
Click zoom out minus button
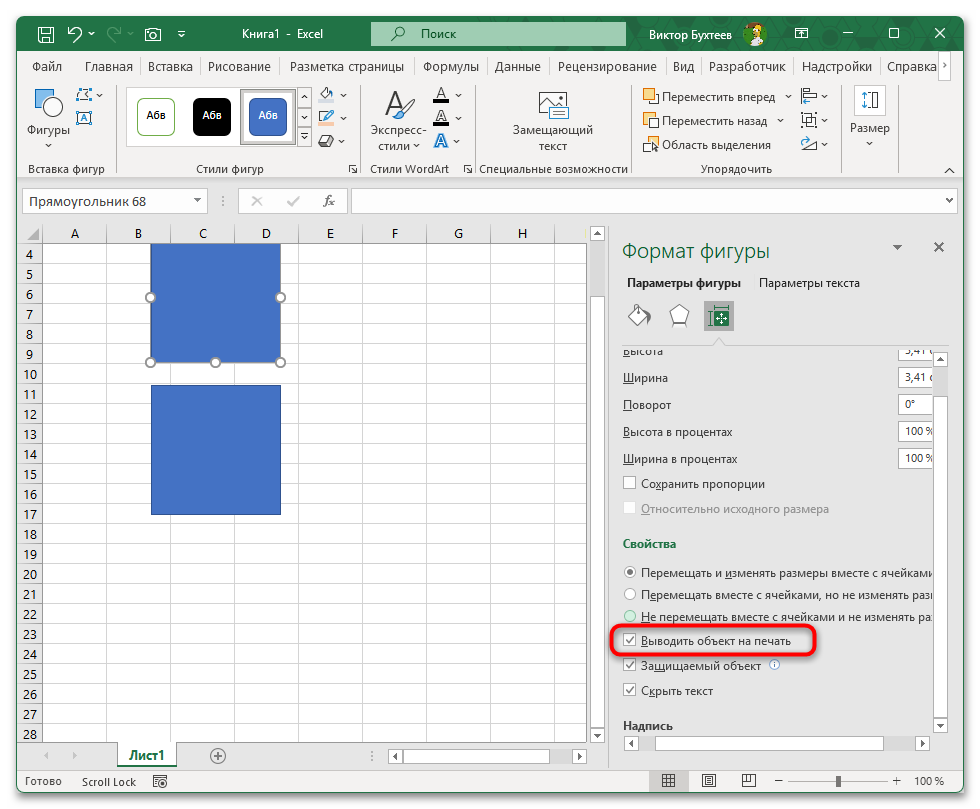tap(779, 781)
